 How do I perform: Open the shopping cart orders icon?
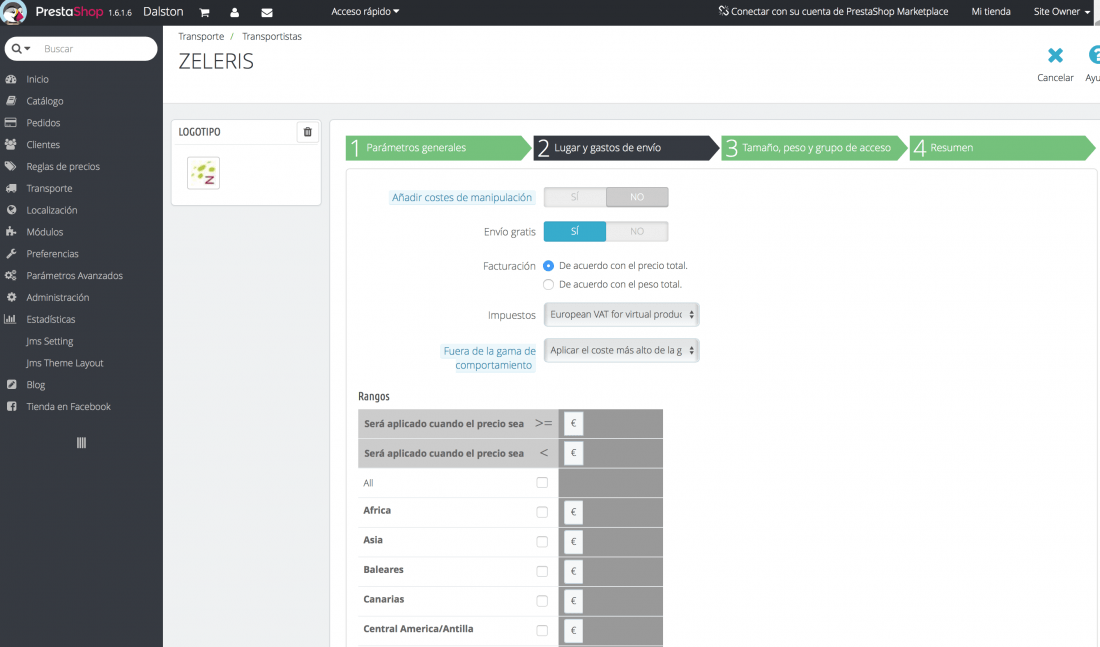click(204, 13)
